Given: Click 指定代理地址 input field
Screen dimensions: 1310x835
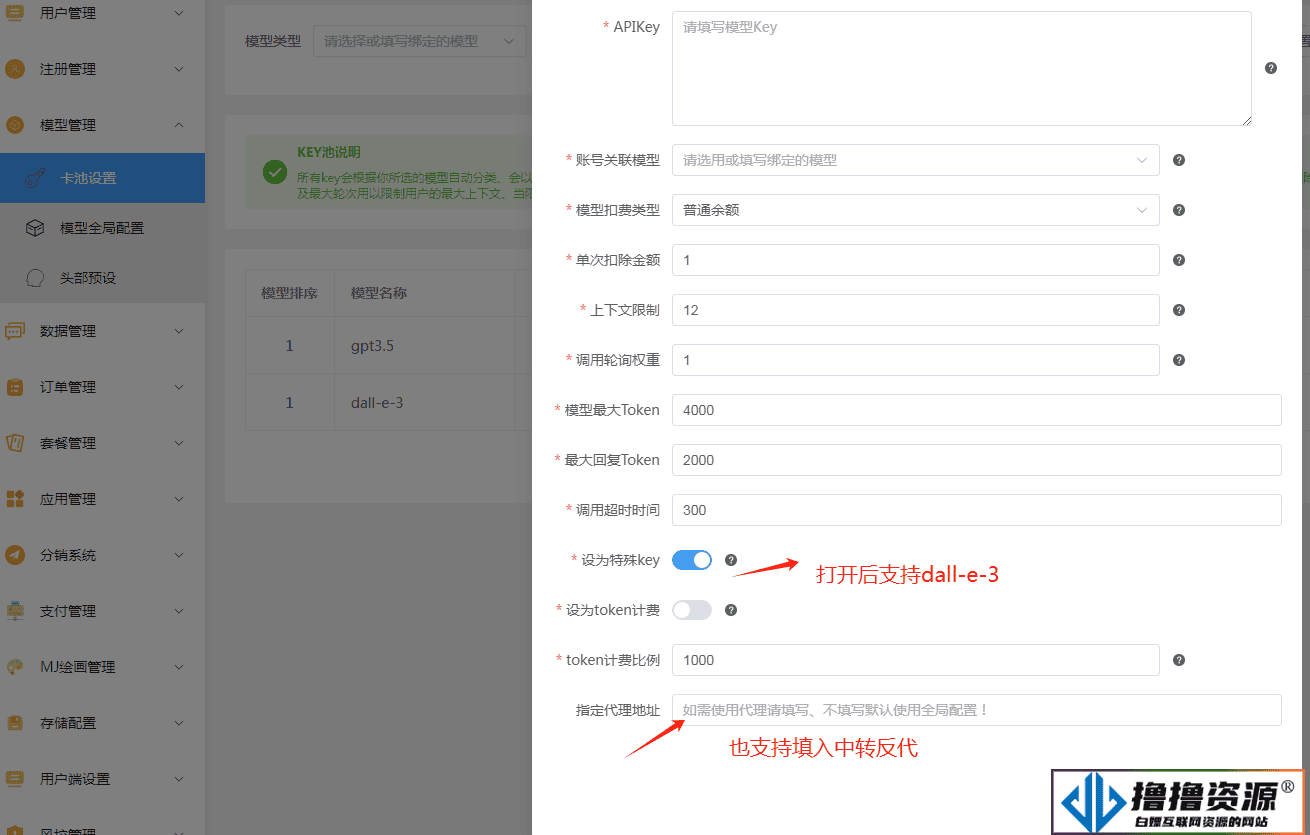Looking at the screenshot, I should 977,710.
